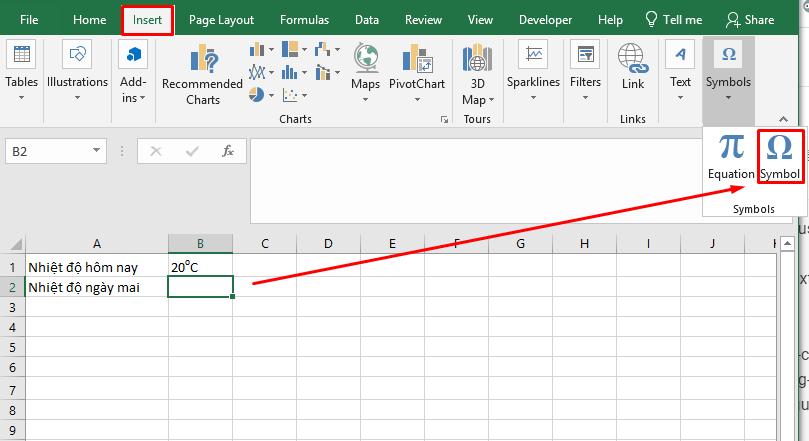The width and height of the screenshot is (809, 441).
Task: Click the Select All corner button
Action: [x=15, y=243]
